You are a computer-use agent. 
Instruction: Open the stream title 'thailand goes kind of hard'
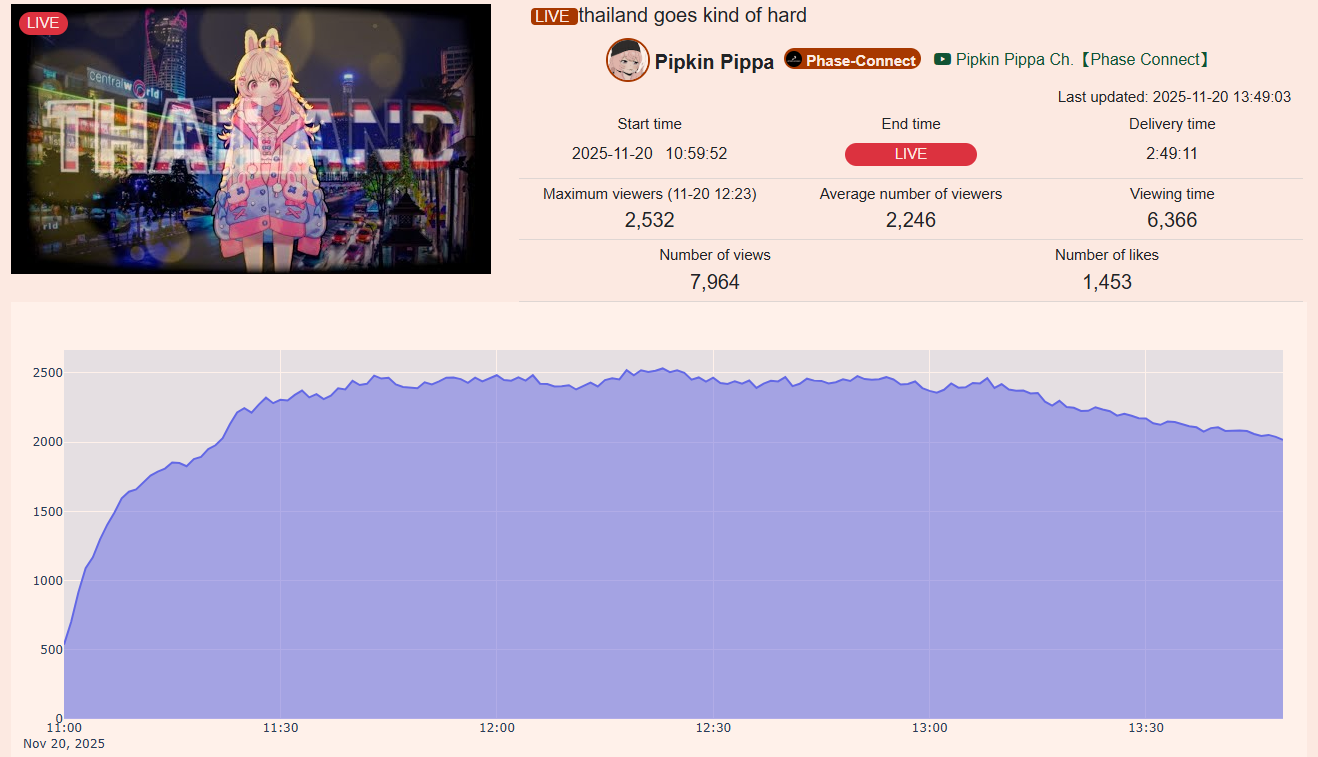(x=693, y=15)
